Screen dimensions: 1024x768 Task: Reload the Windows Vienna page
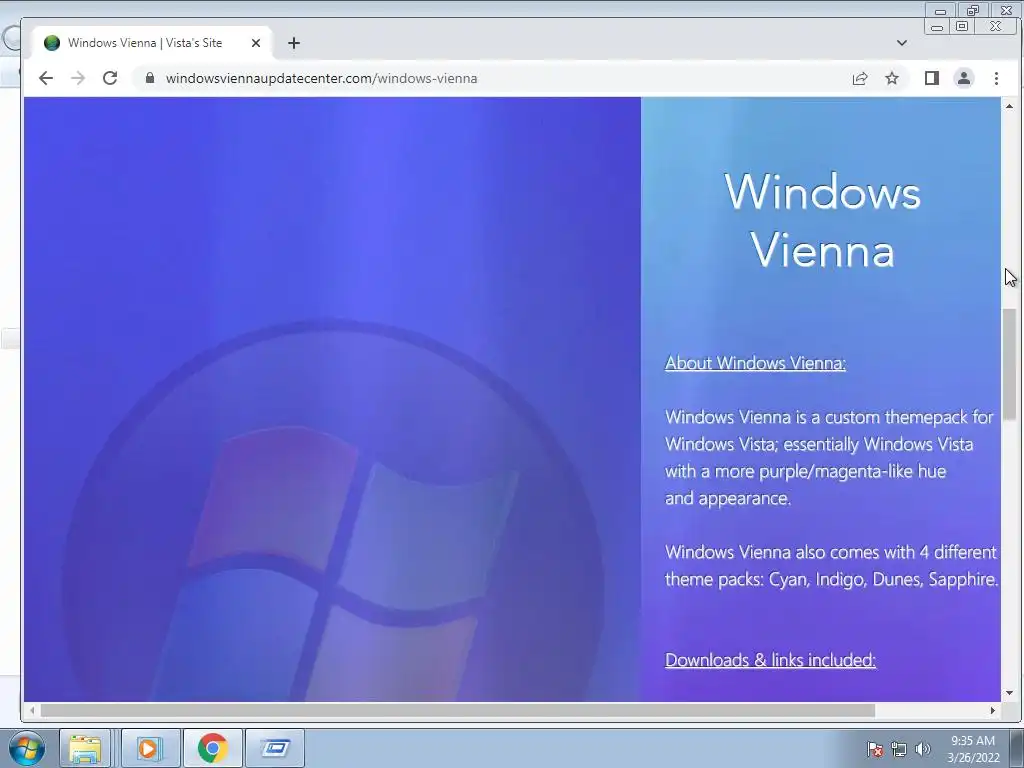click(110, 78)
